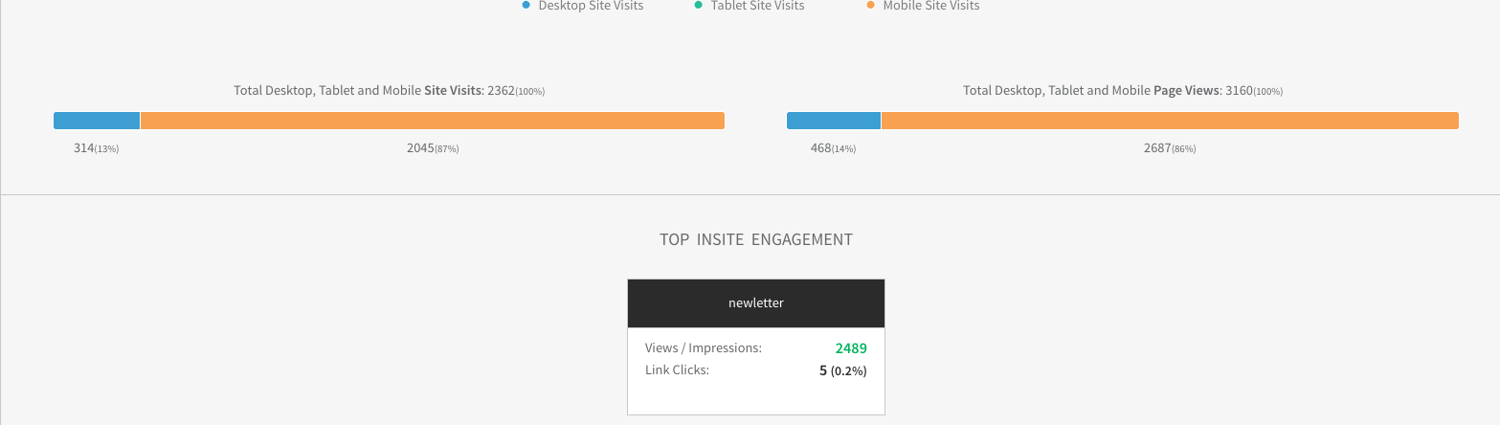
Task: Click the orange Mobile Site Visits legend dot
Action: tap(870, 6)
